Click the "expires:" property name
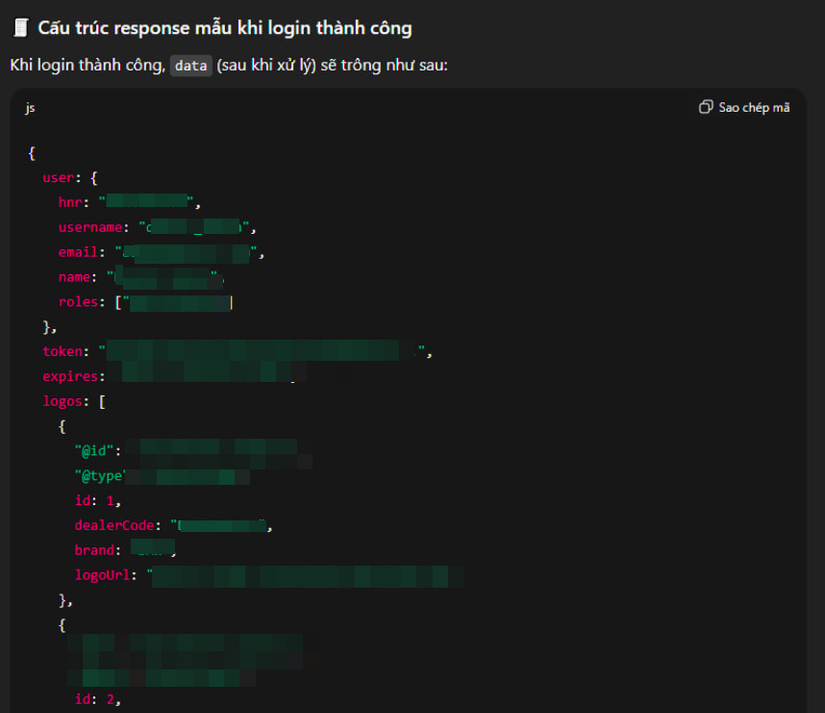 point(73,376)
